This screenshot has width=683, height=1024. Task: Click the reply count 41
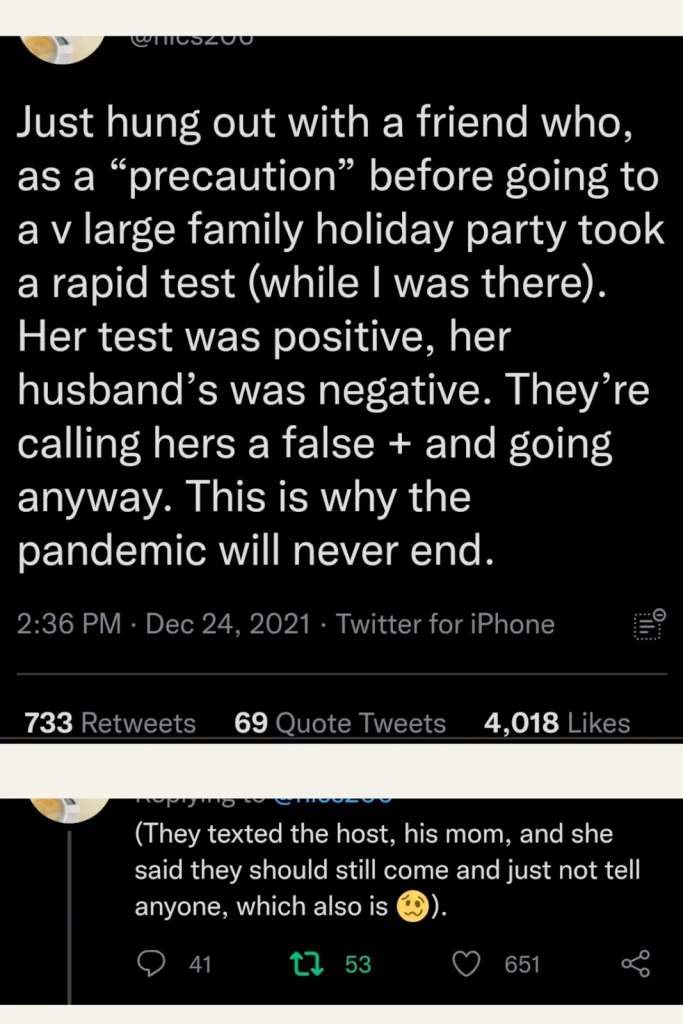click(x=201, y=963)
